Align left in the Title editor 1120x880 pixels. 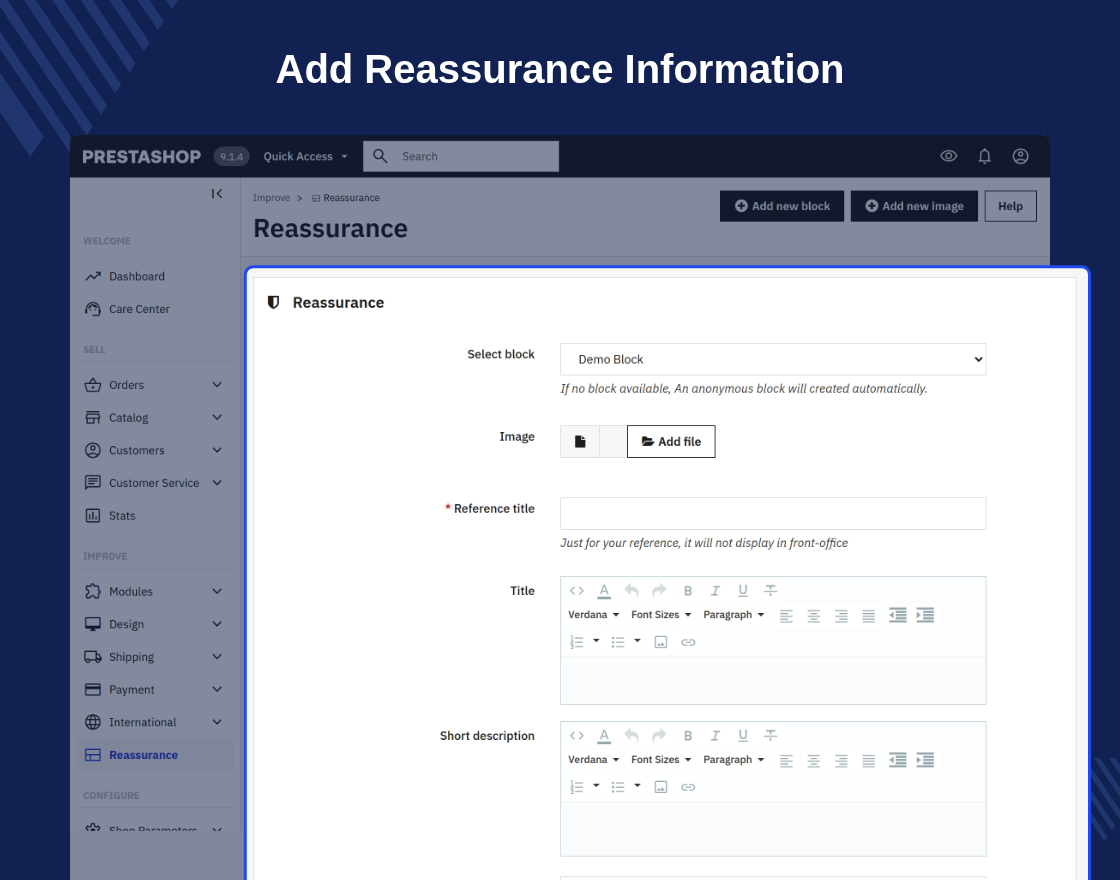point(786,616)
